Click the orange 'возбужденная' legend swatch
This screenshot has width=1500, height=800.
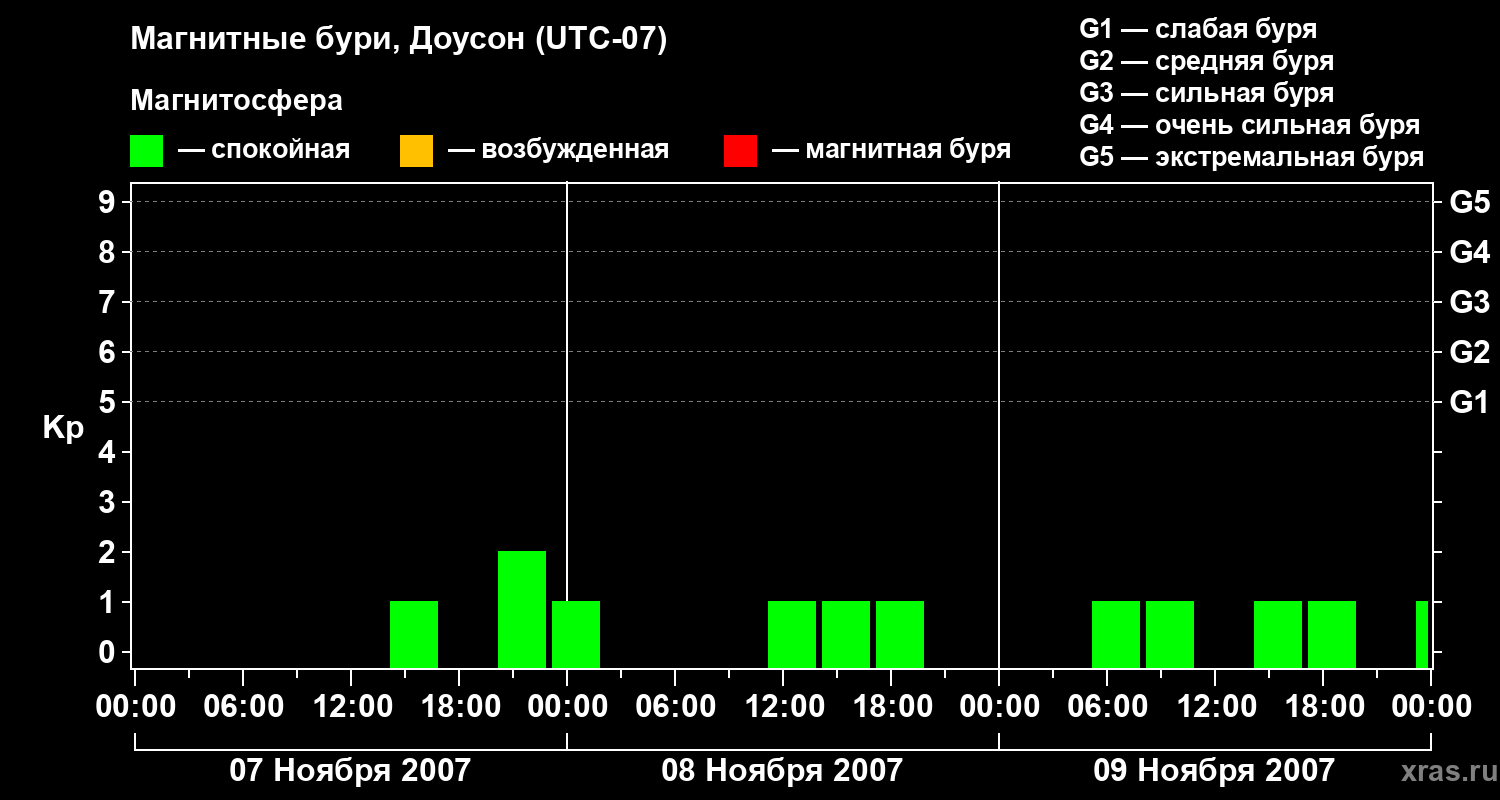(416, 151)
